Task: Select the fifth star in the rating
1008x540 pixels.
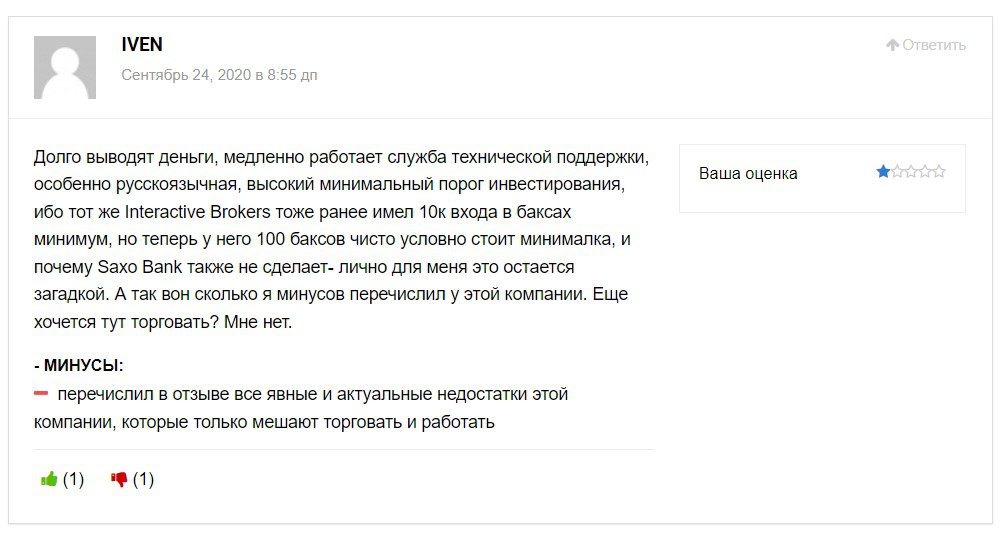Action: [939, 172]
